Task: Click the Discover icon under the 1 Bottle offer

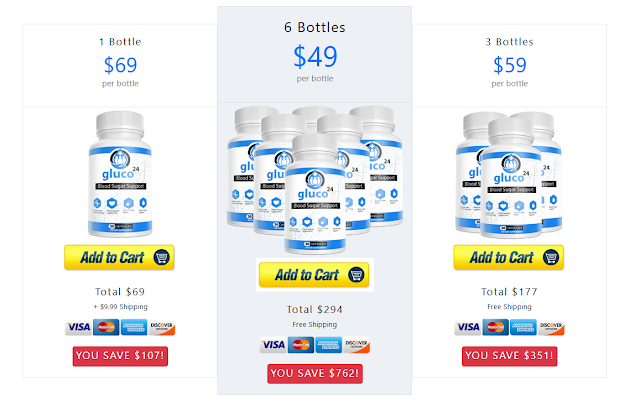Action: pos(162,327)
